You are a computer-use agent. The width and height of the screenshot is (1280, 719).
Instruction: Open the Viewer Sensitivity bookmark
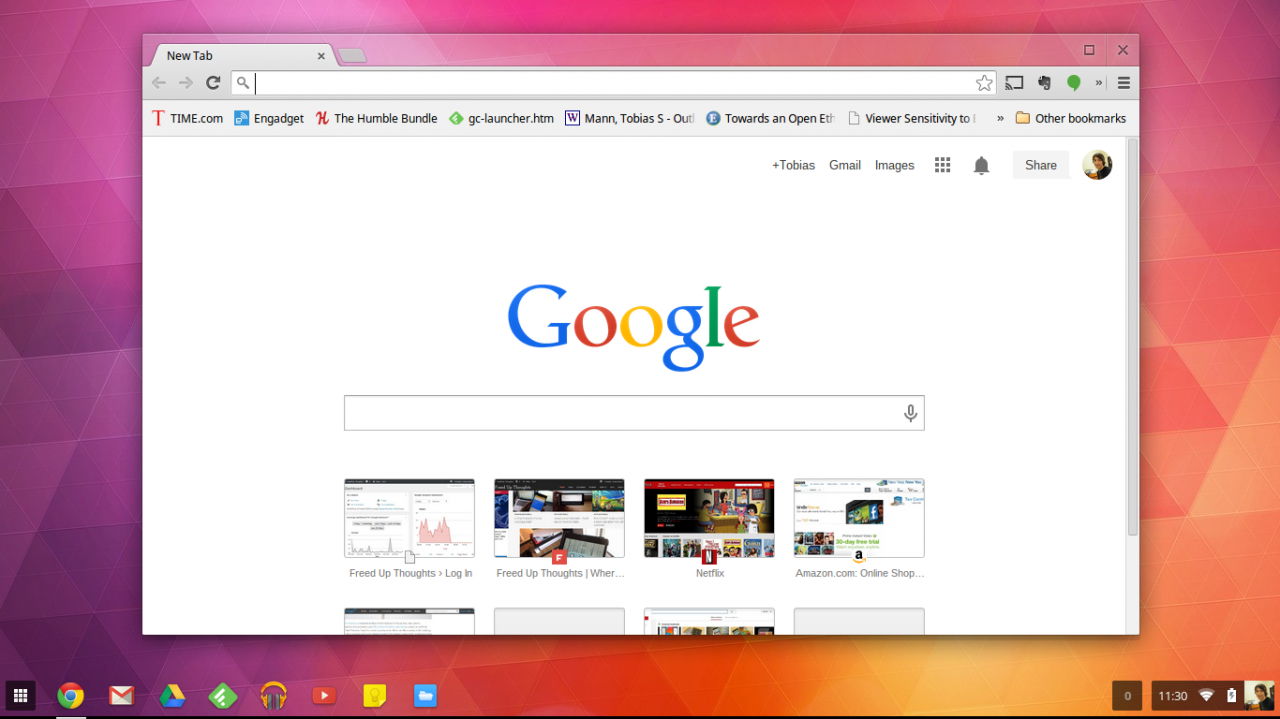point(911,118)
